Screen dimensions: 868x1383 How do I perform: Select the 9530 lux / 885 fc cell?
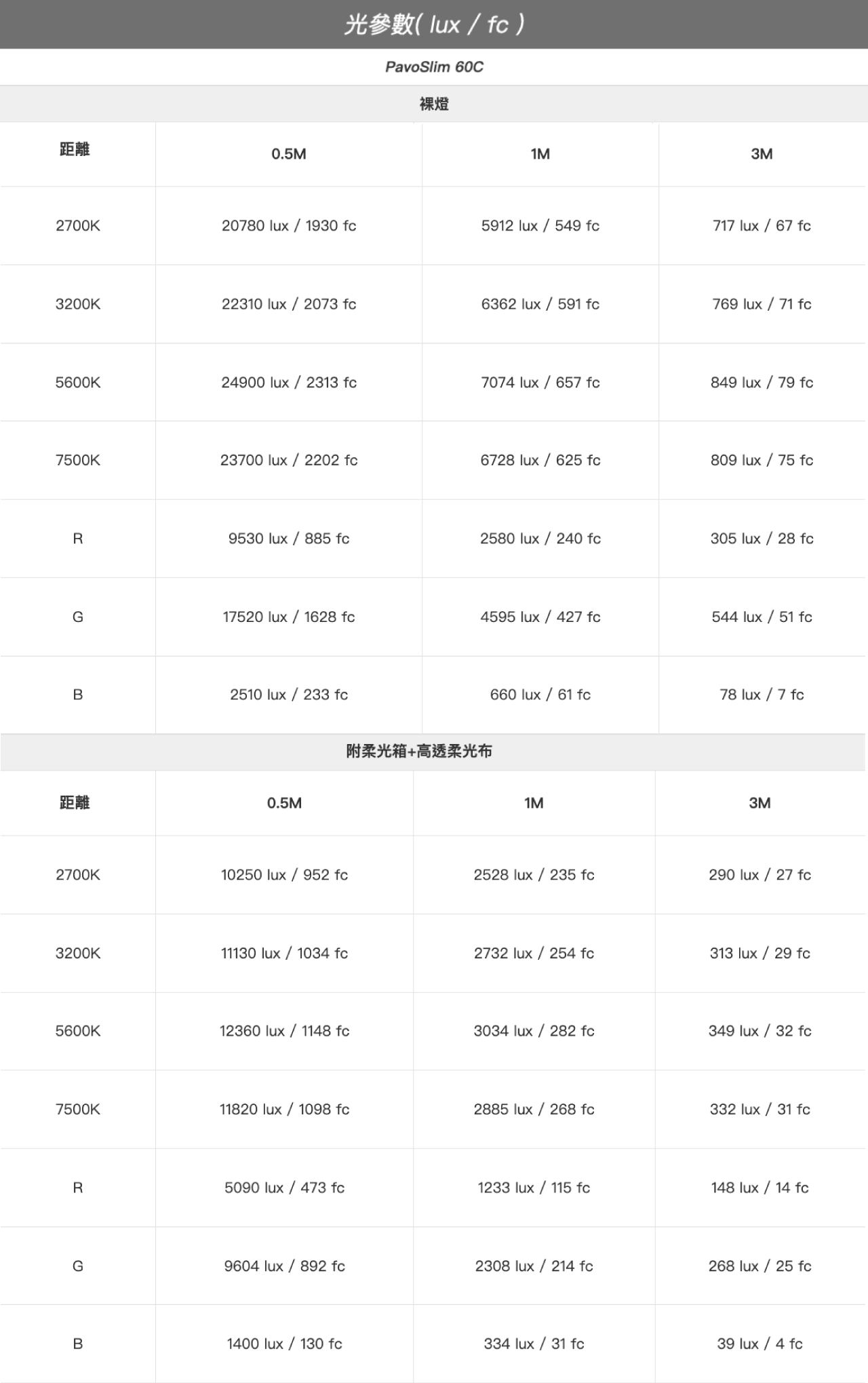point(289,539)
